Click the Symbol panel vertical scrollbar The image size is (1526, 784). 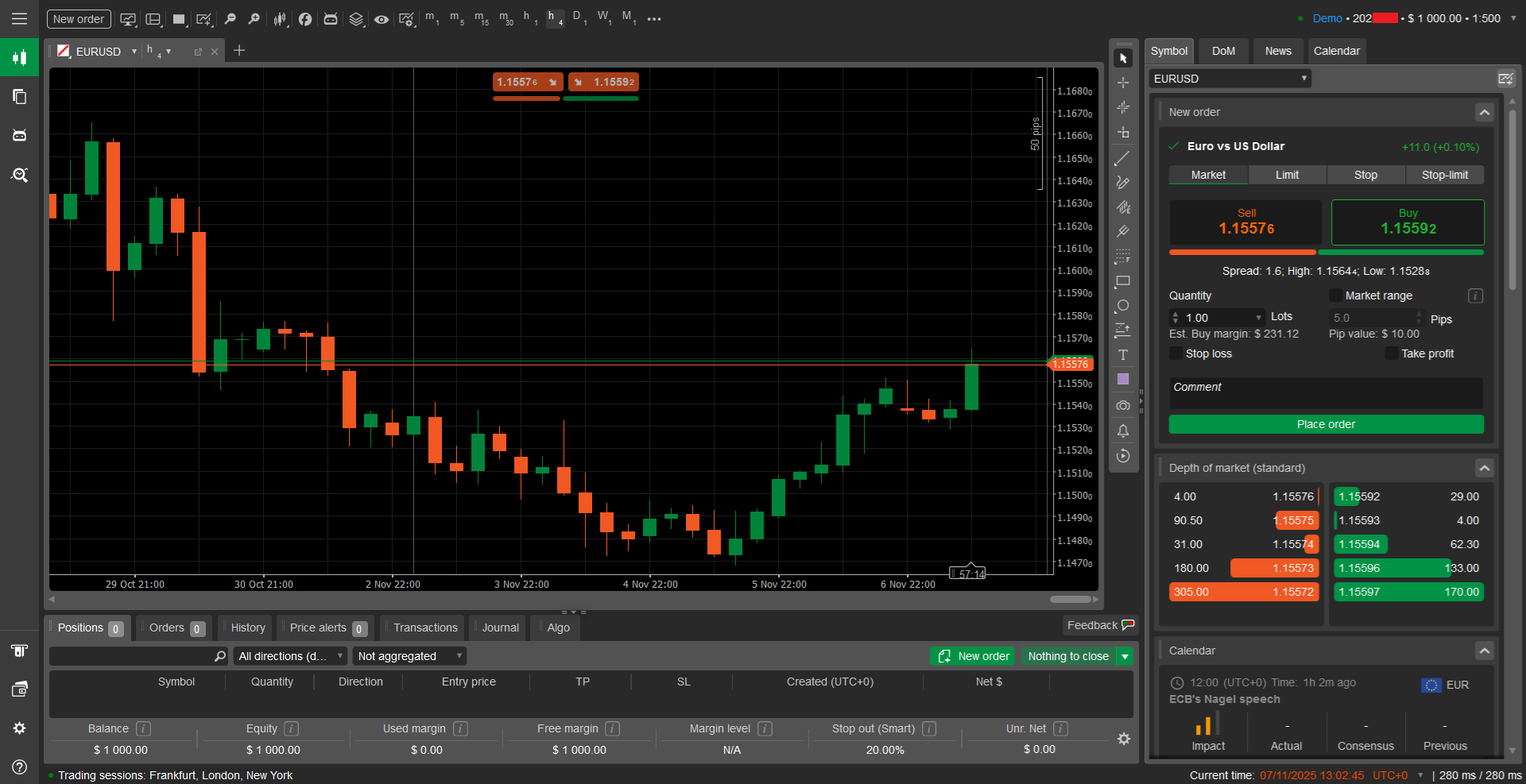click(x=1512, y=199)
